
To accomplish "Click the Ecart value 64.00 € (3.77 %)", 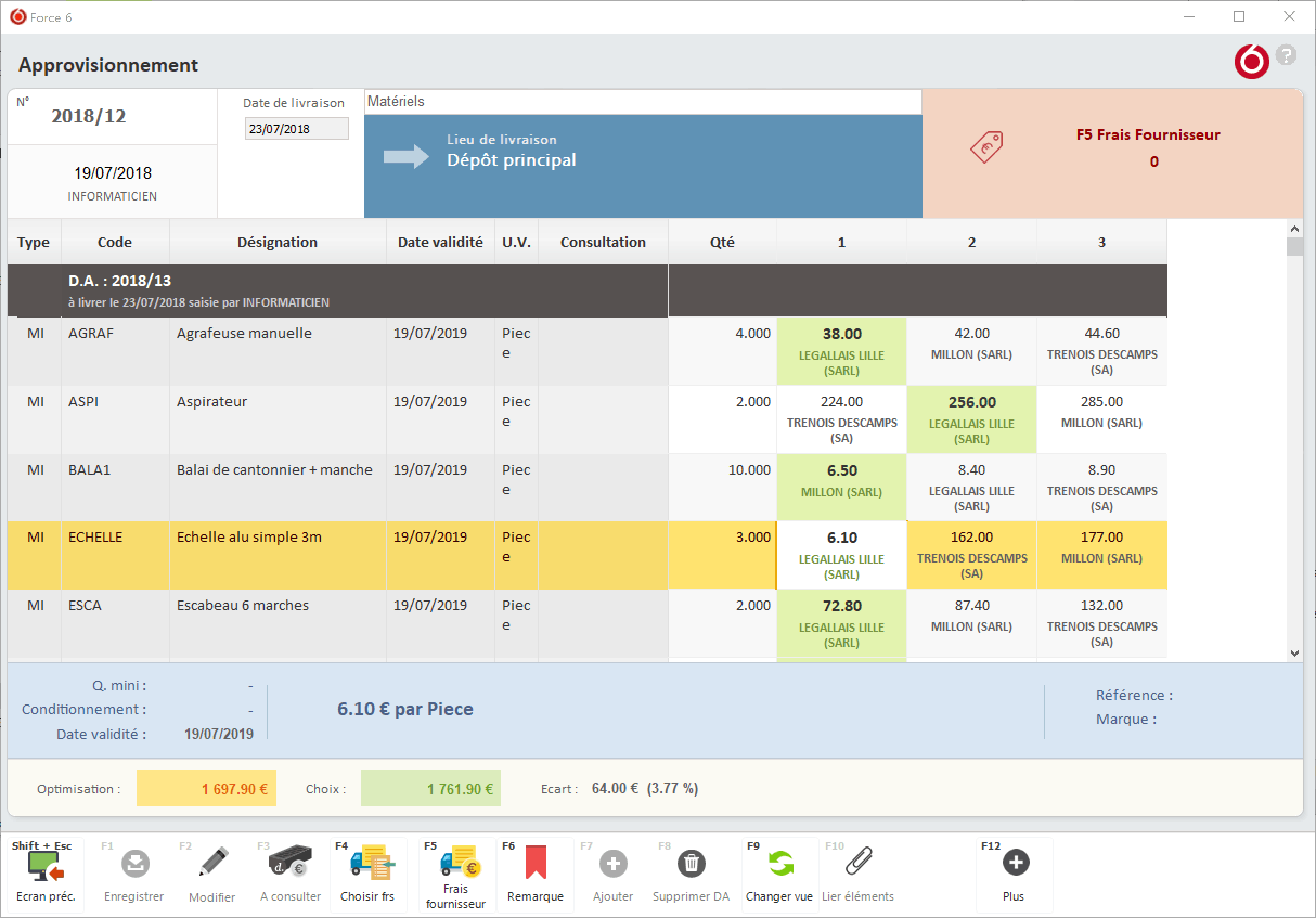I will pos(645,788).
